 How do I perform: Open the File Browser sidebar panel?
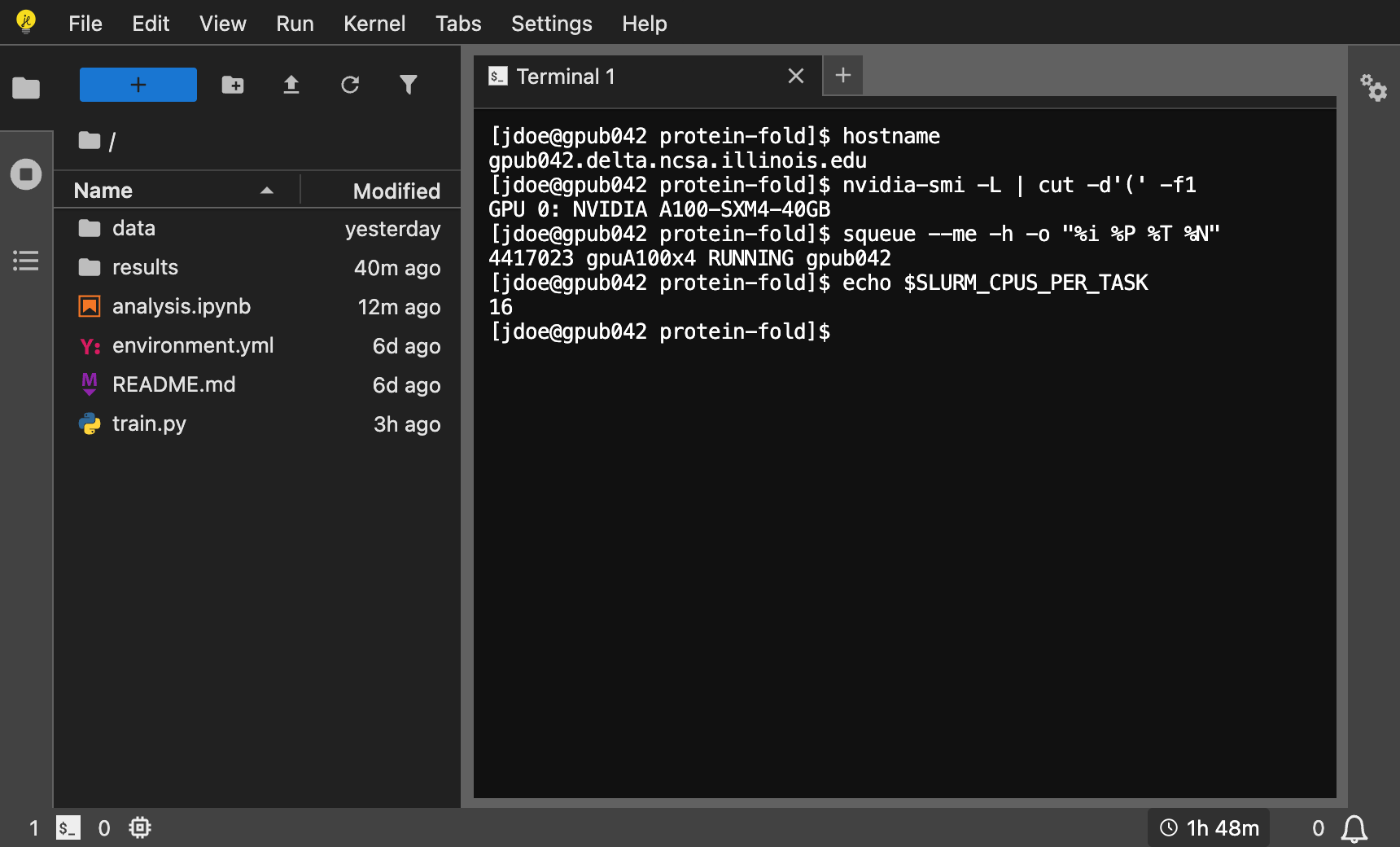(26, 87)
